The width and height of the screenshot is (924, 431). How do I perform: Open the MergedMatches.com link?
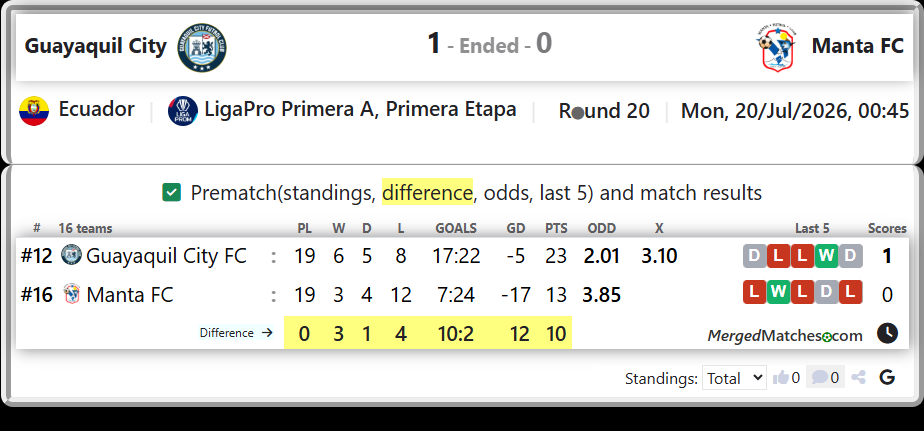785,335
